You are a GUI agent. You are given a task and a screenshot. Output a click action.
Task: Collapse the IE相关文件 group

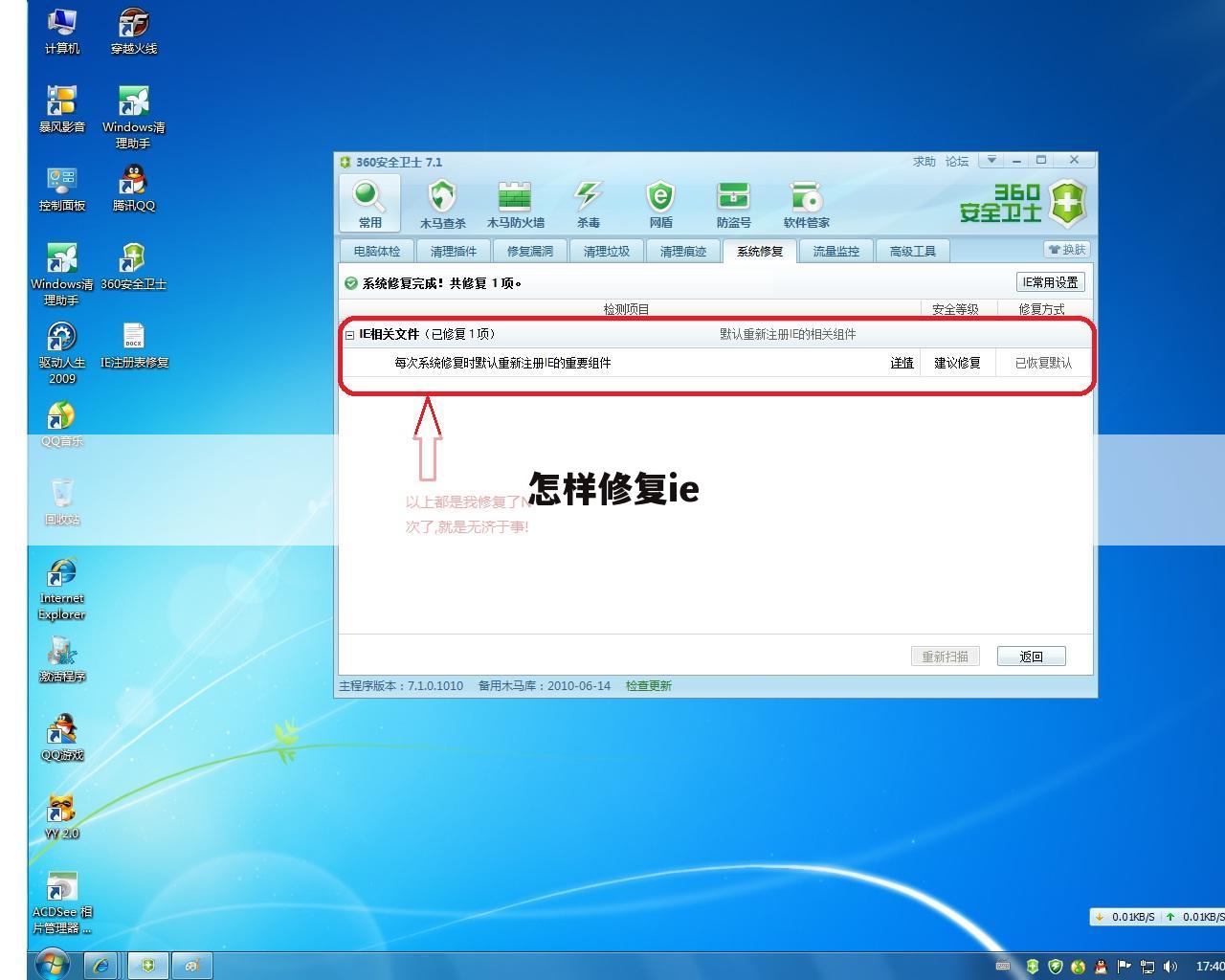(350, 335)
